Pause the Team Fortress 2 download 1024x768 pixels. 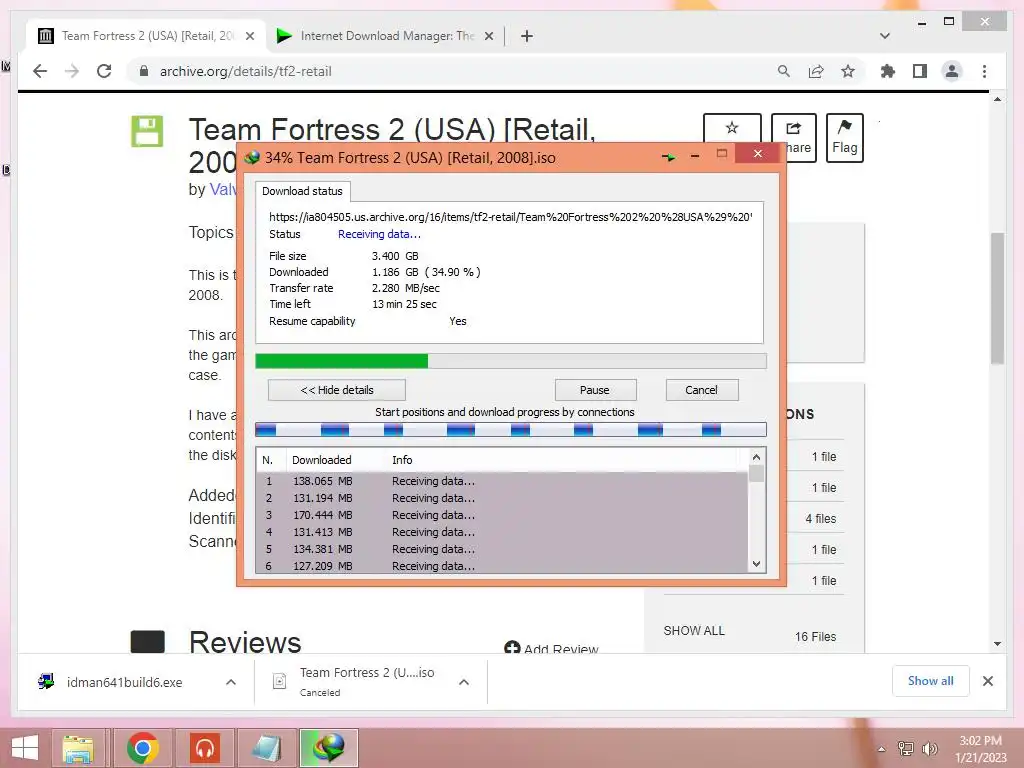click(595, 390)
